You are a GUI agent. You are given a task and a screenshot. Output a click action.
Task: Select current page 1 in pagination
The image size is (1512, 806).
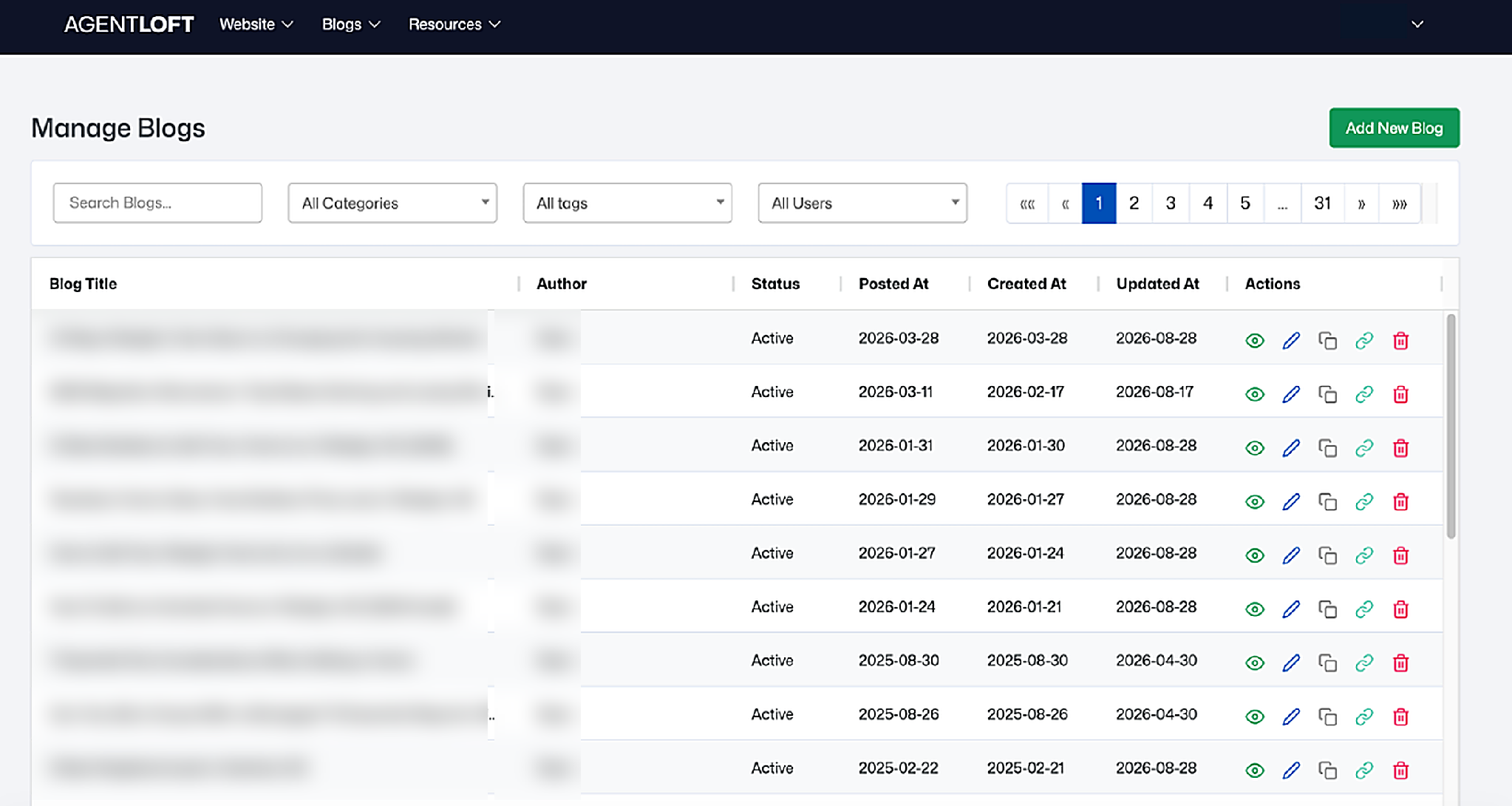pyautogui.click(x=1099, y=203)
